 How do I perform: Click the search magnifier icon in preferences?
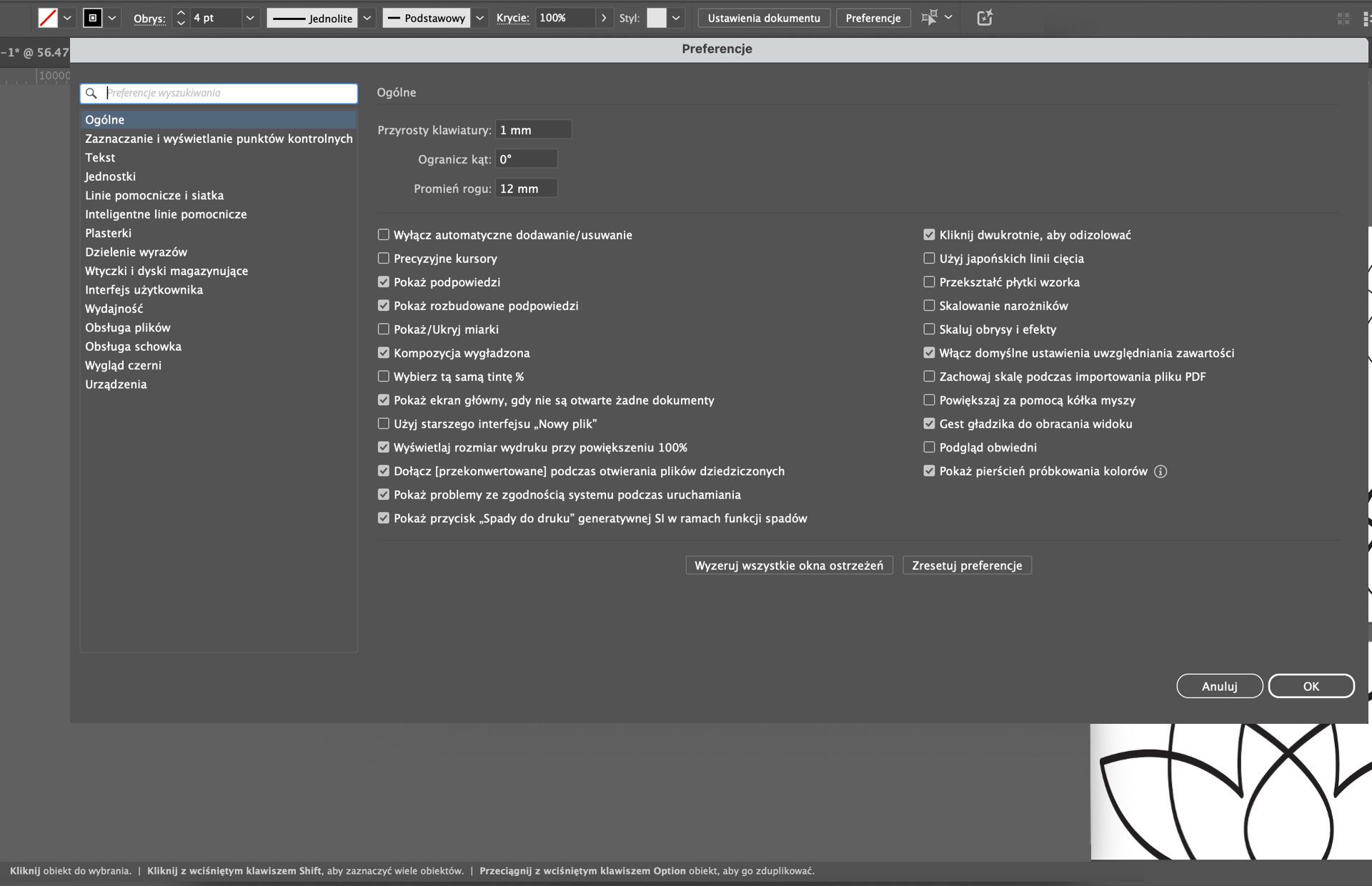[x=91, y=93]
